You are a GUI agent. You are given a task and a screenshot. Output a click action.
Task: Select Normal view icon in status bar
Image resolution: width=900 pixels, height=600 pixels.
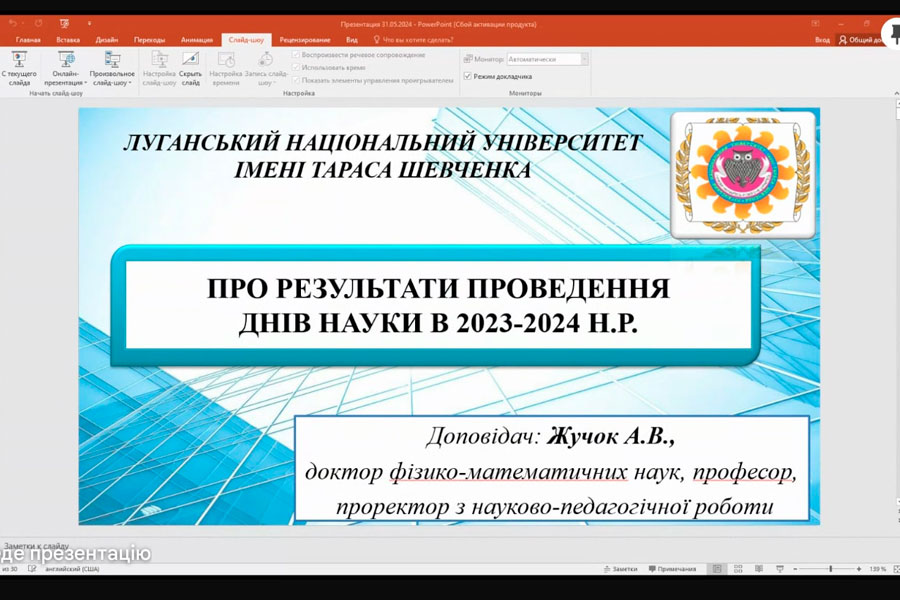click(717, 569)
